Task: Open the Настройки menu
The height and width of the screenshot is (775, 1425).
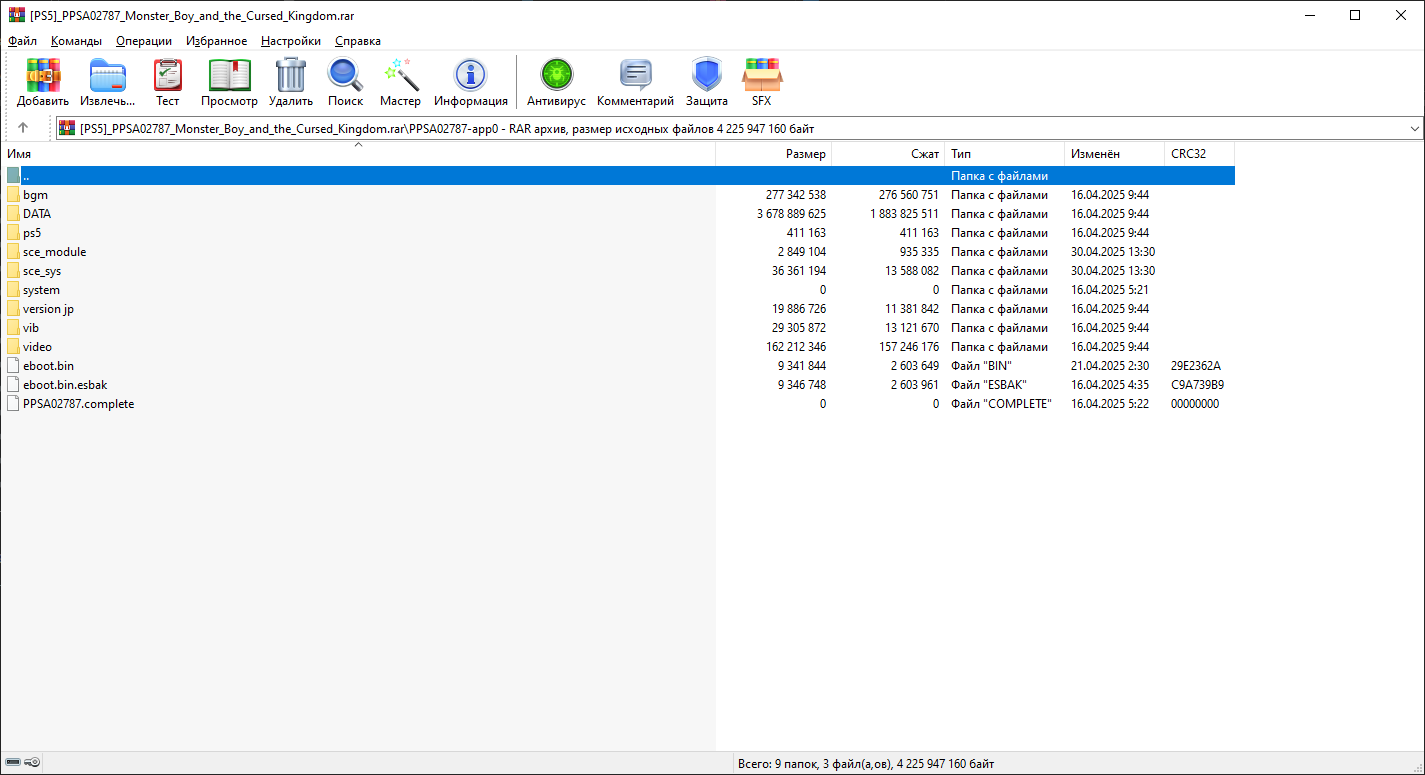Action: coord(291,41)
